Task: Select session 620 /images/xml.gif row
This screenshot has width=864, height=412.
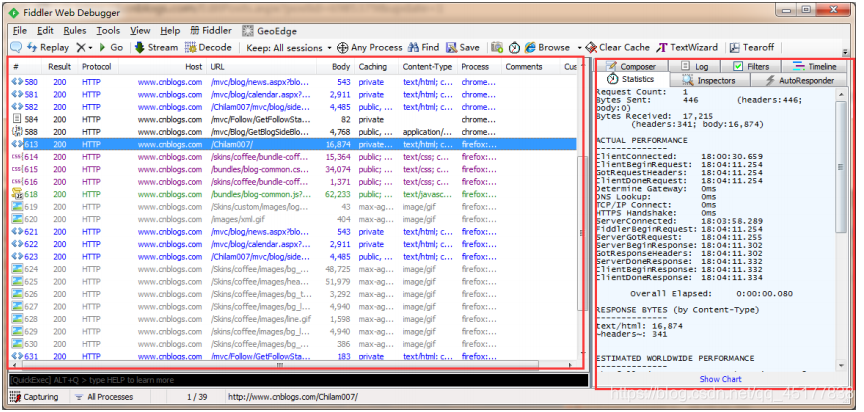Action: [x=293, y=219]
